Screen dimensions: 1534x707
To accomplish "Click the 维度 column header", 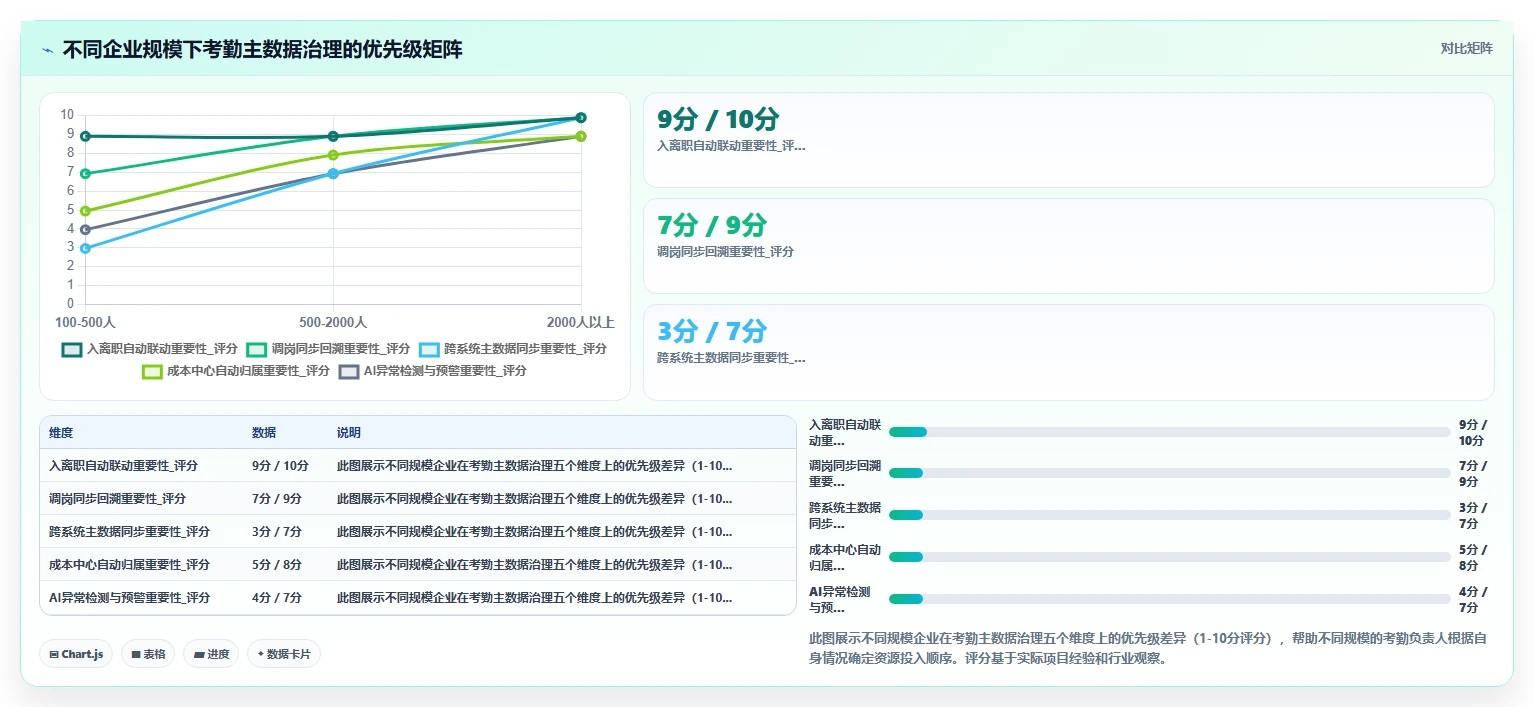I will click(x=61, y=433).
